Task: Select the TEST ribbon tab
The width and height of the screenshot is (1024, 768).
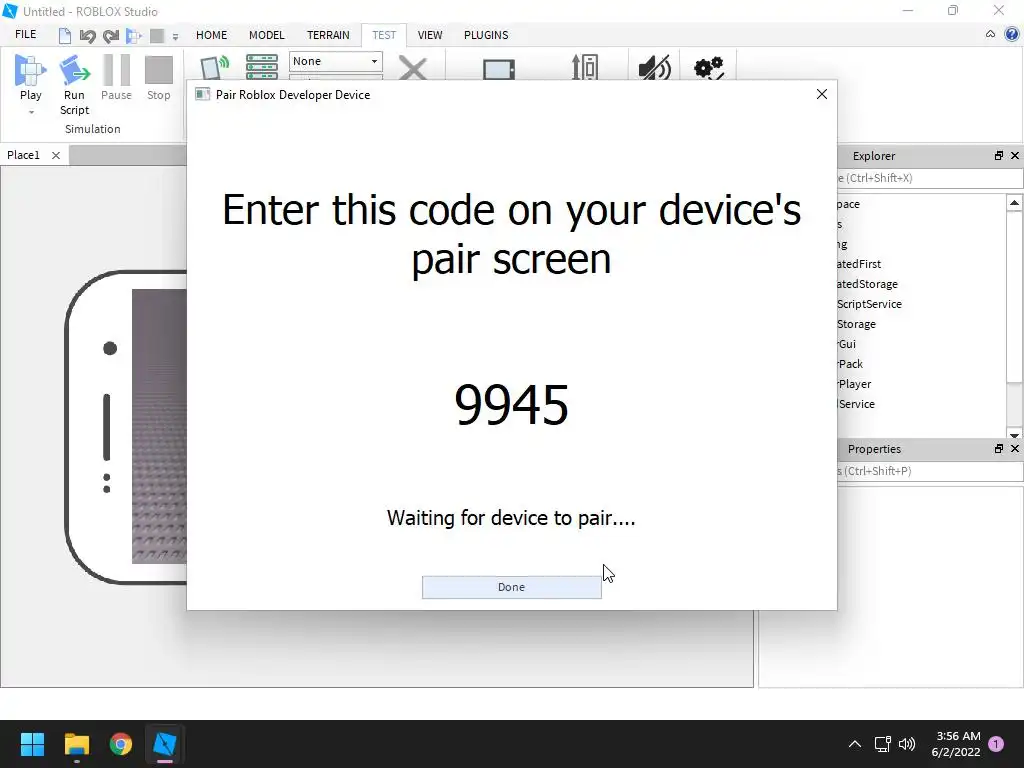Action: pos(384,35)
